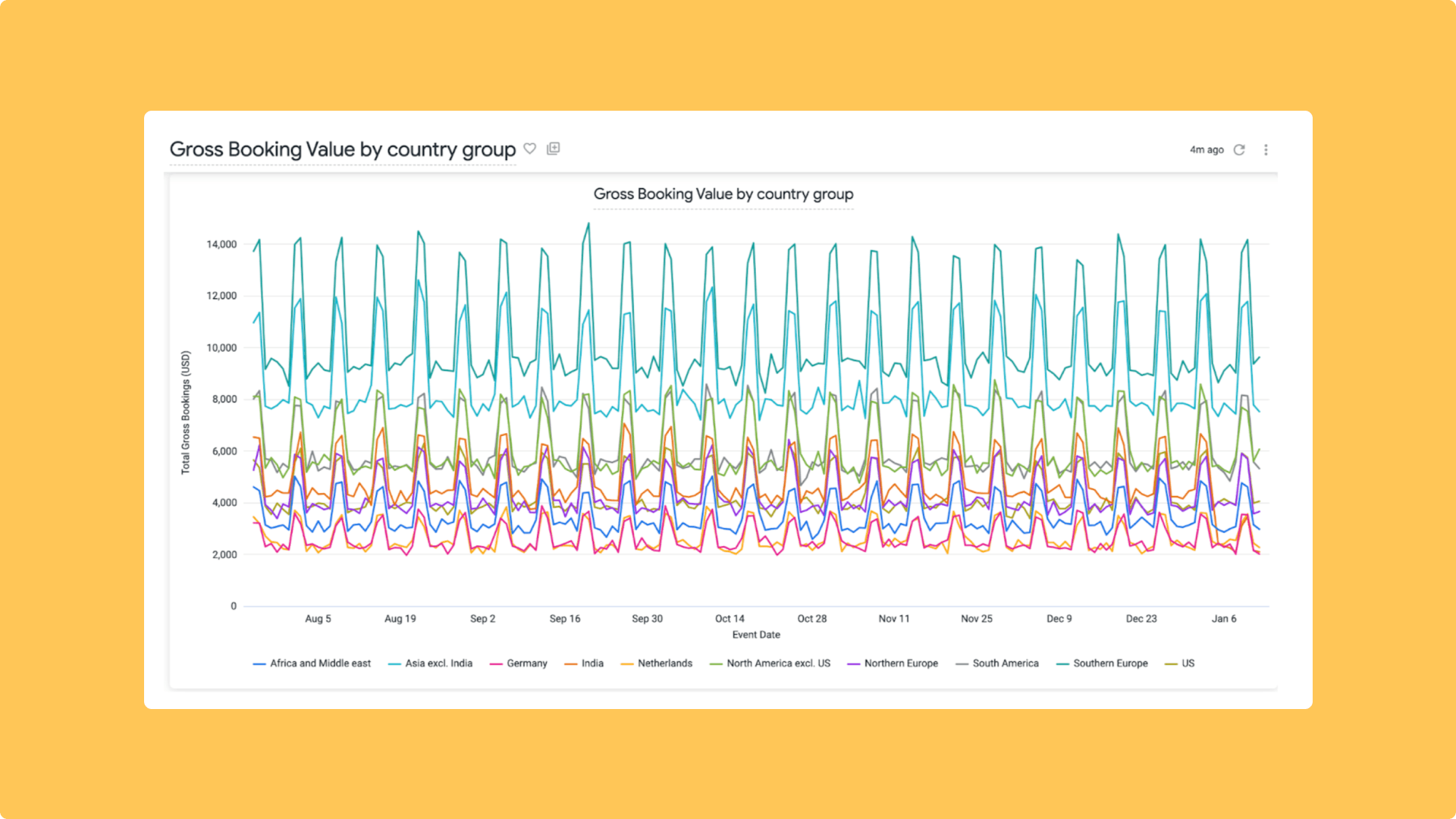The width and height of the screenshot is (1456, 819).
Task: Click the inner chart title text
Action: tap(723, 194)
